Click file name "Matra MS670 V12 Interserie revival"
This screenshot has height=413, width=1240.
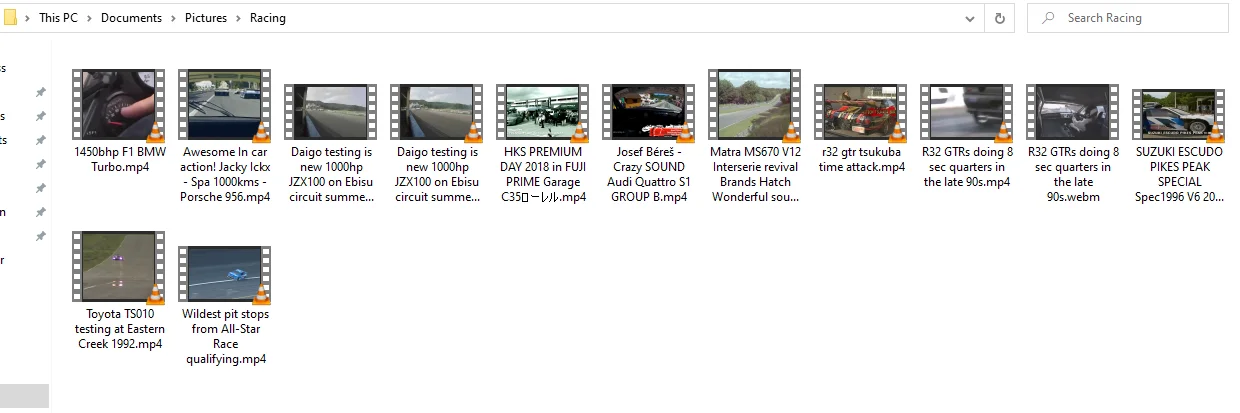[x=755, y=174]
